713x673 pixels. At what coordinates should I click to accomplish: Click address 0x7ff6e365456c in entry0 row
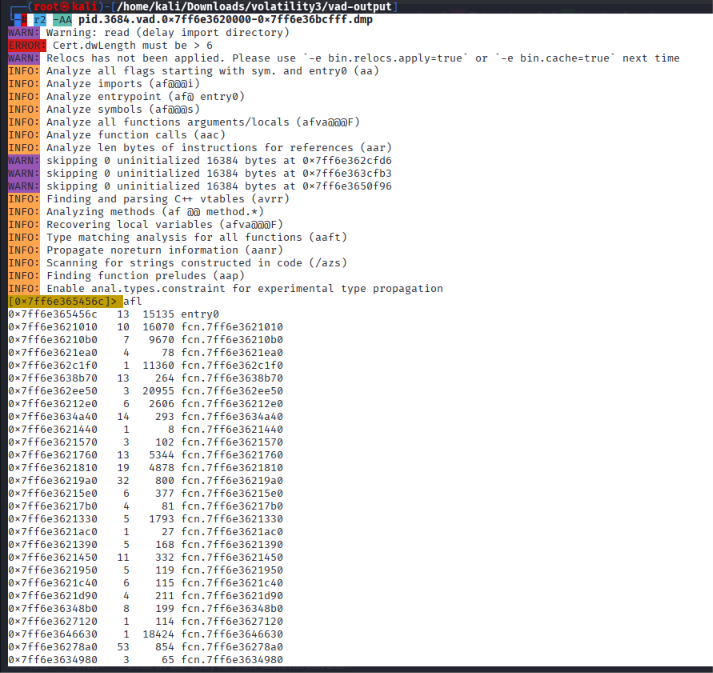(x=53, y=314)
